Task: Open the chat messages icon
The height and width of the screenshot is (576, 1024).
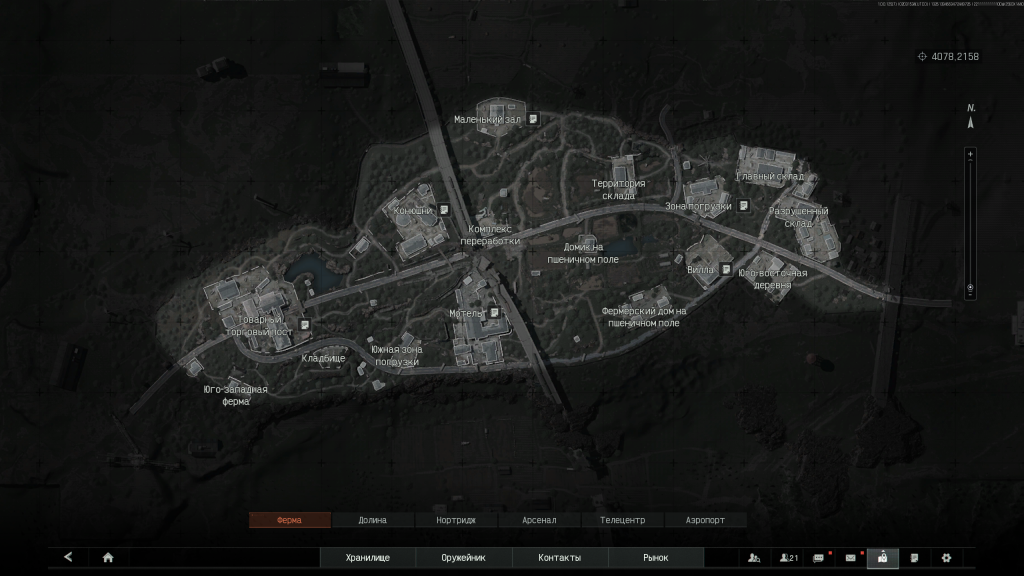Action: 820,557
